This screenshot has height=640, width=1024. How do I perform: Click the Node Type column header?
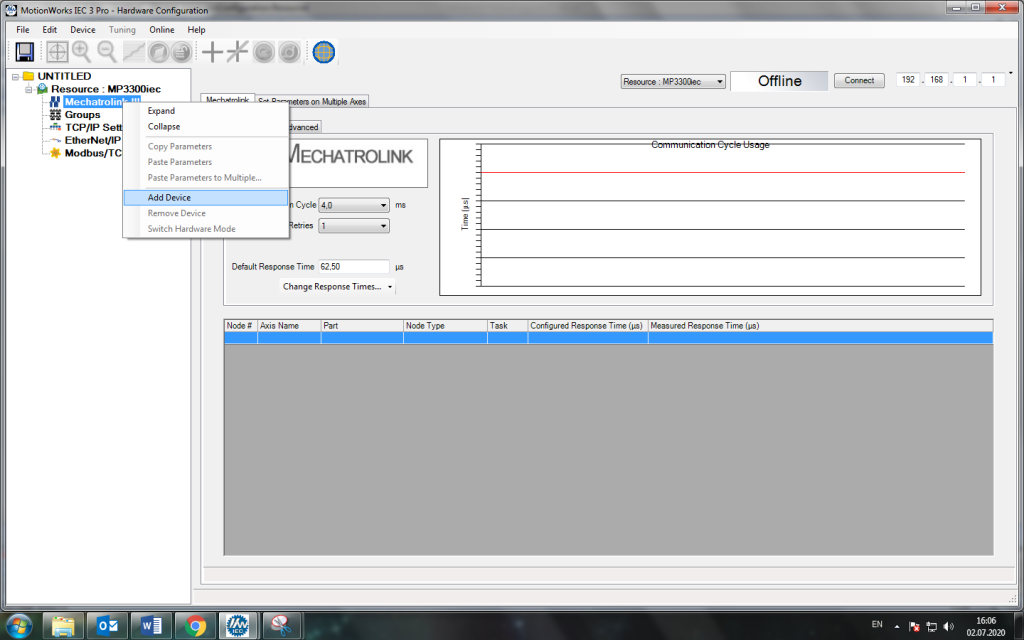coord(445,325)
